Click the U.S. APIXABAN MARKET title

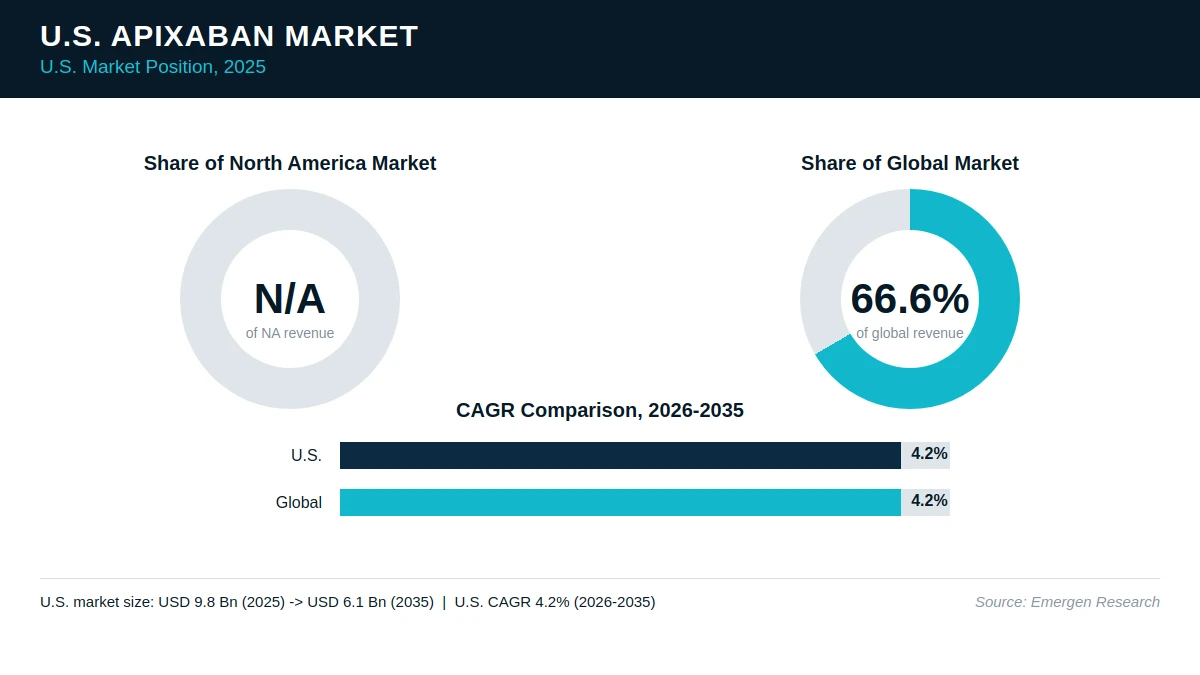click(229, 36)
